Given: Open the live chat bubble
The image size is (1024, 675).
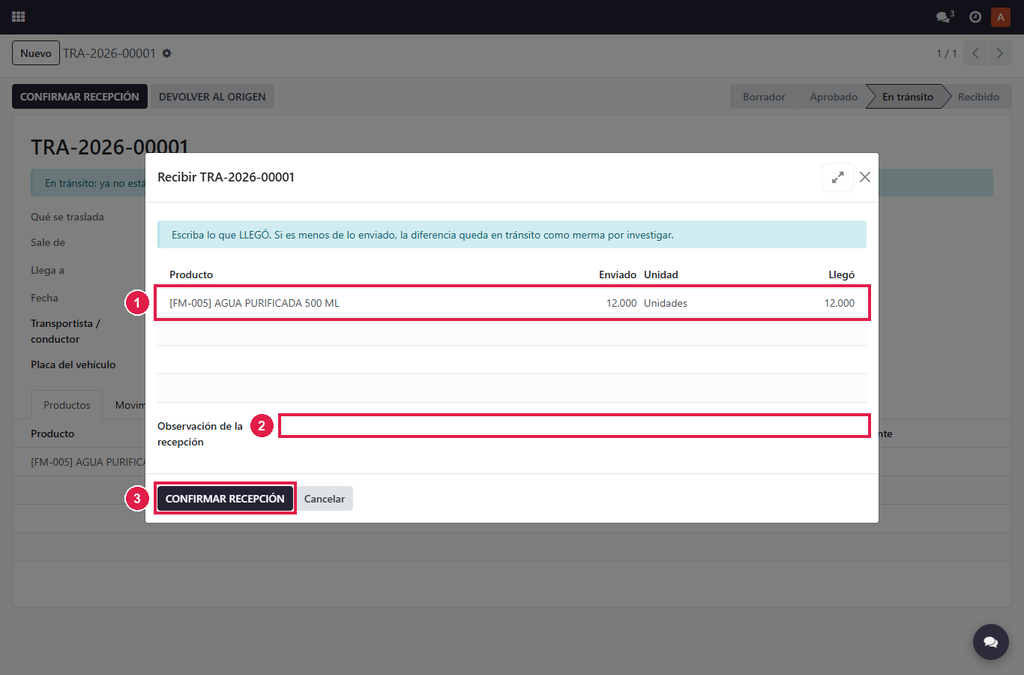Looking at the screenshot, I should click(991, 642).
